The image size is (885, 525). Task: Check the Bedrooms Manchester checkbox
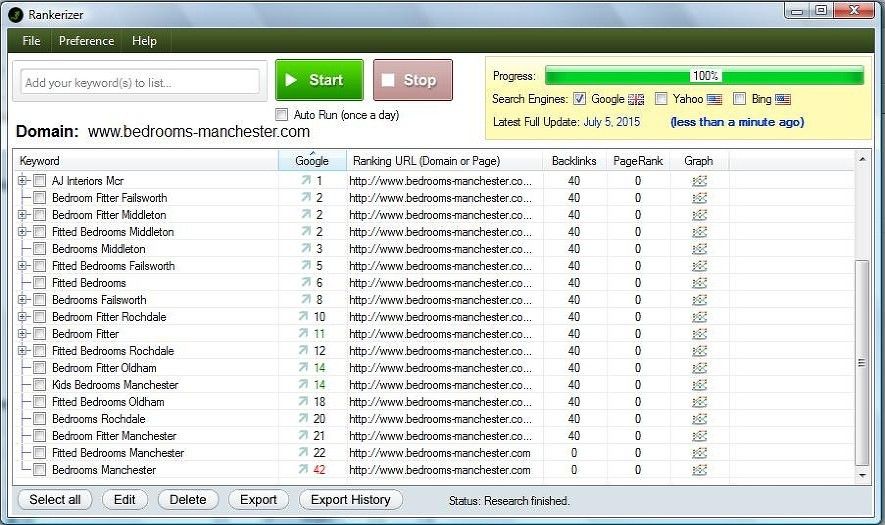40,470
